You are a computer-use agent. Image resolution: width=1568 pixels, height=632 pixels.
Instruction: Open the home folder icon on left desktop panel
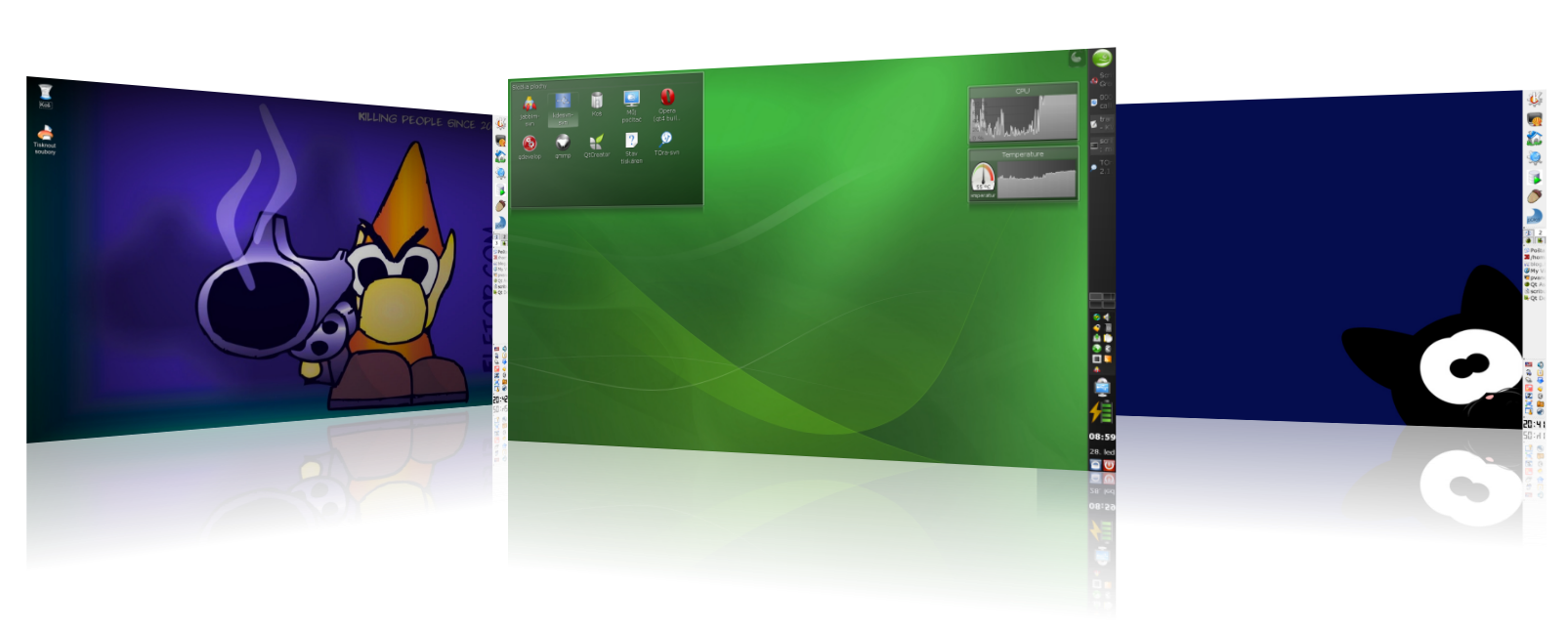500,156
